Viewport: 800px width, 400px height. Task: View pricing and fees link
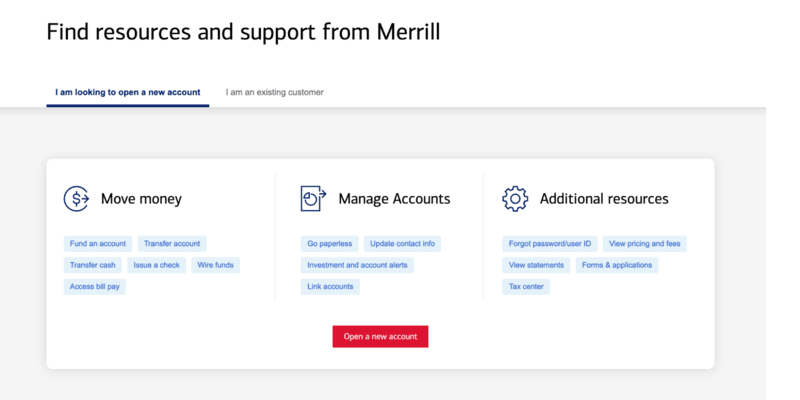[645, 244]
